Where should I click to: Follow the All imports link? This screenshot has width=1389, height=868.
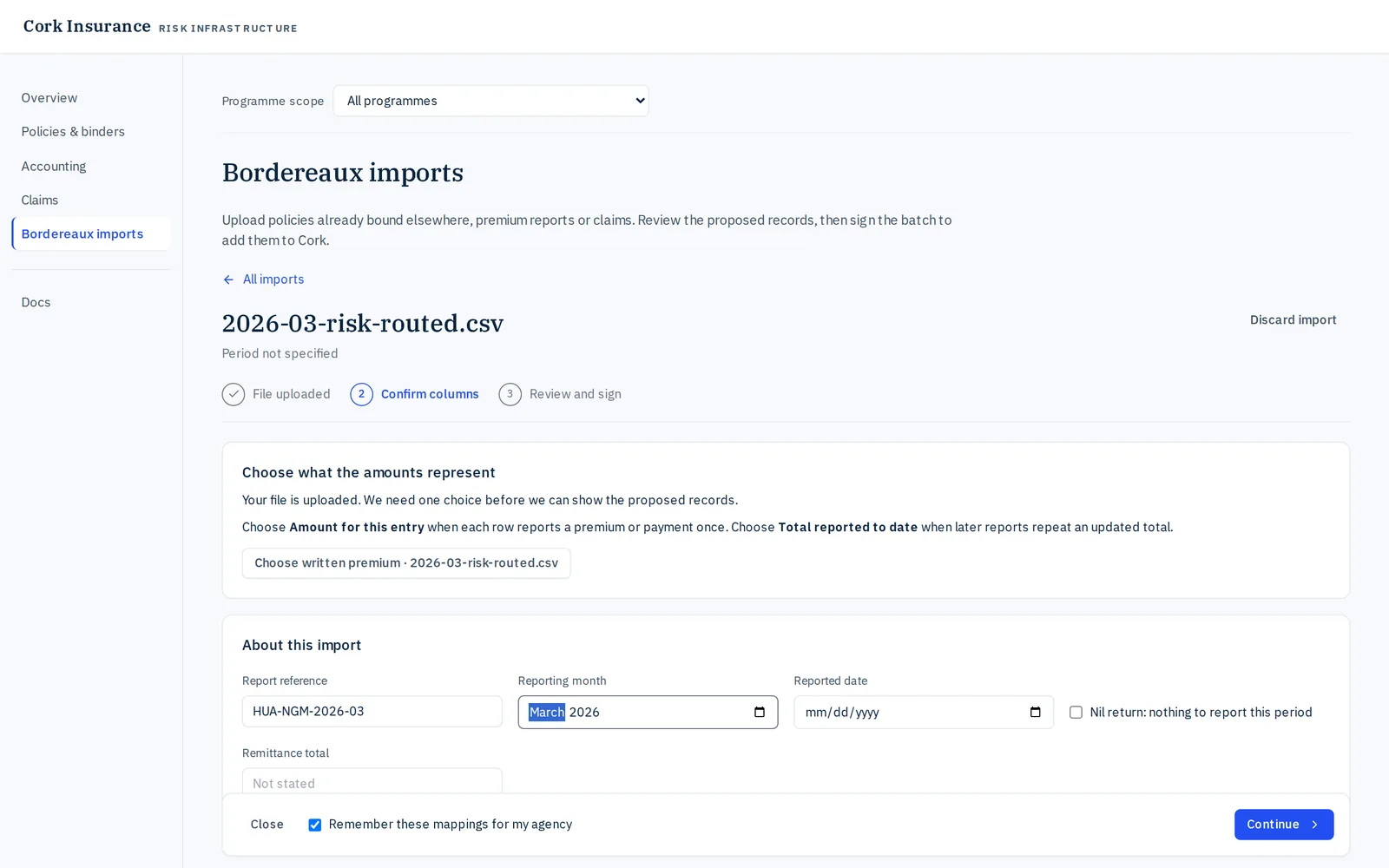pos(273,279)
